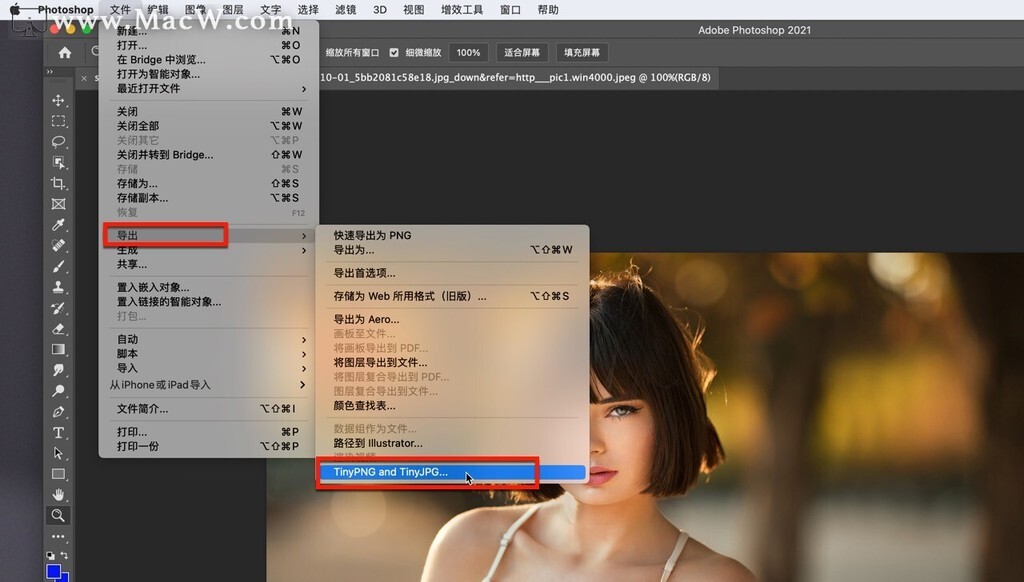Expand the 脚本 submenu
1024x582 pixels.
coord(209,353)
